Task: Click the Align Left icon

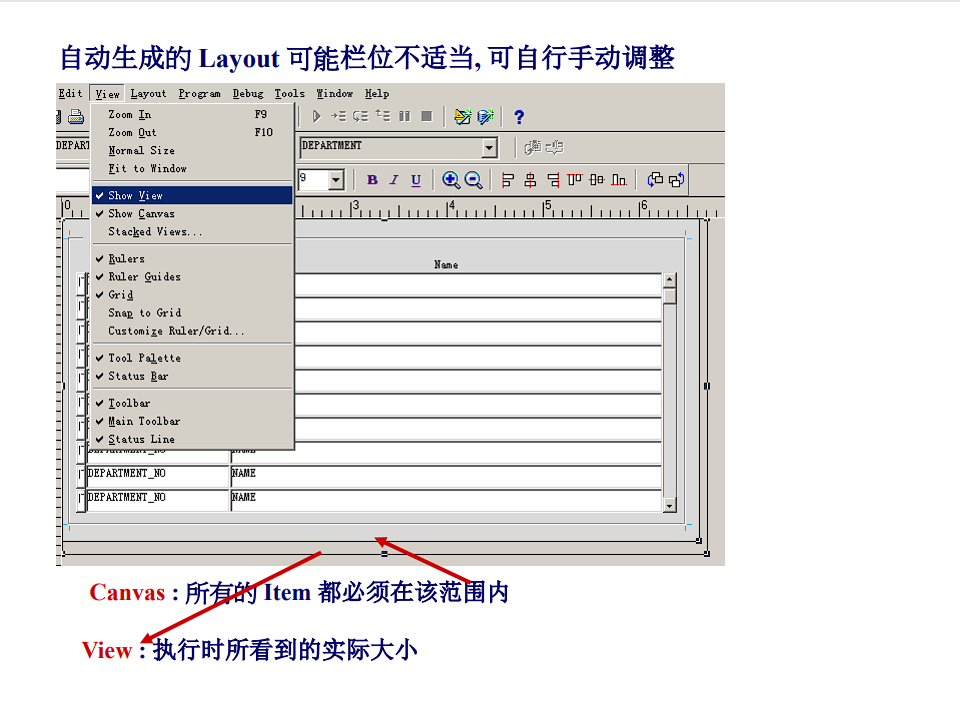Action: point(508,180)
